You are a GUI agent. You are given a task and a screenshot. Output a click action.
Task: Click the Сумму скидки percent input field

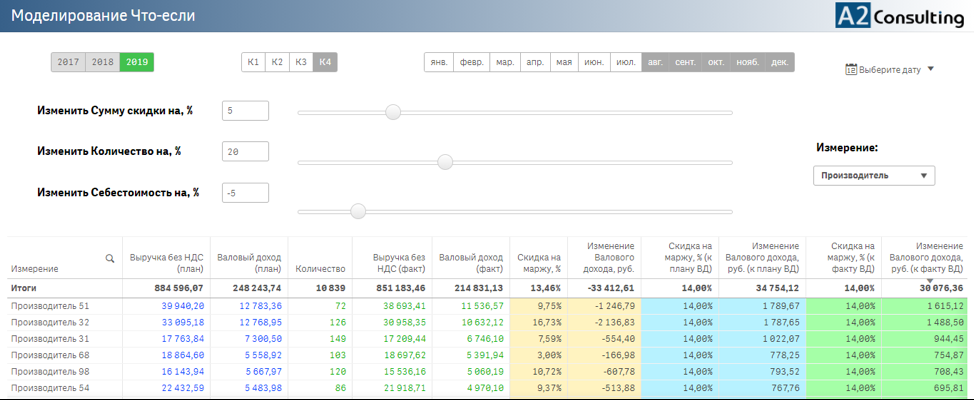246,111
